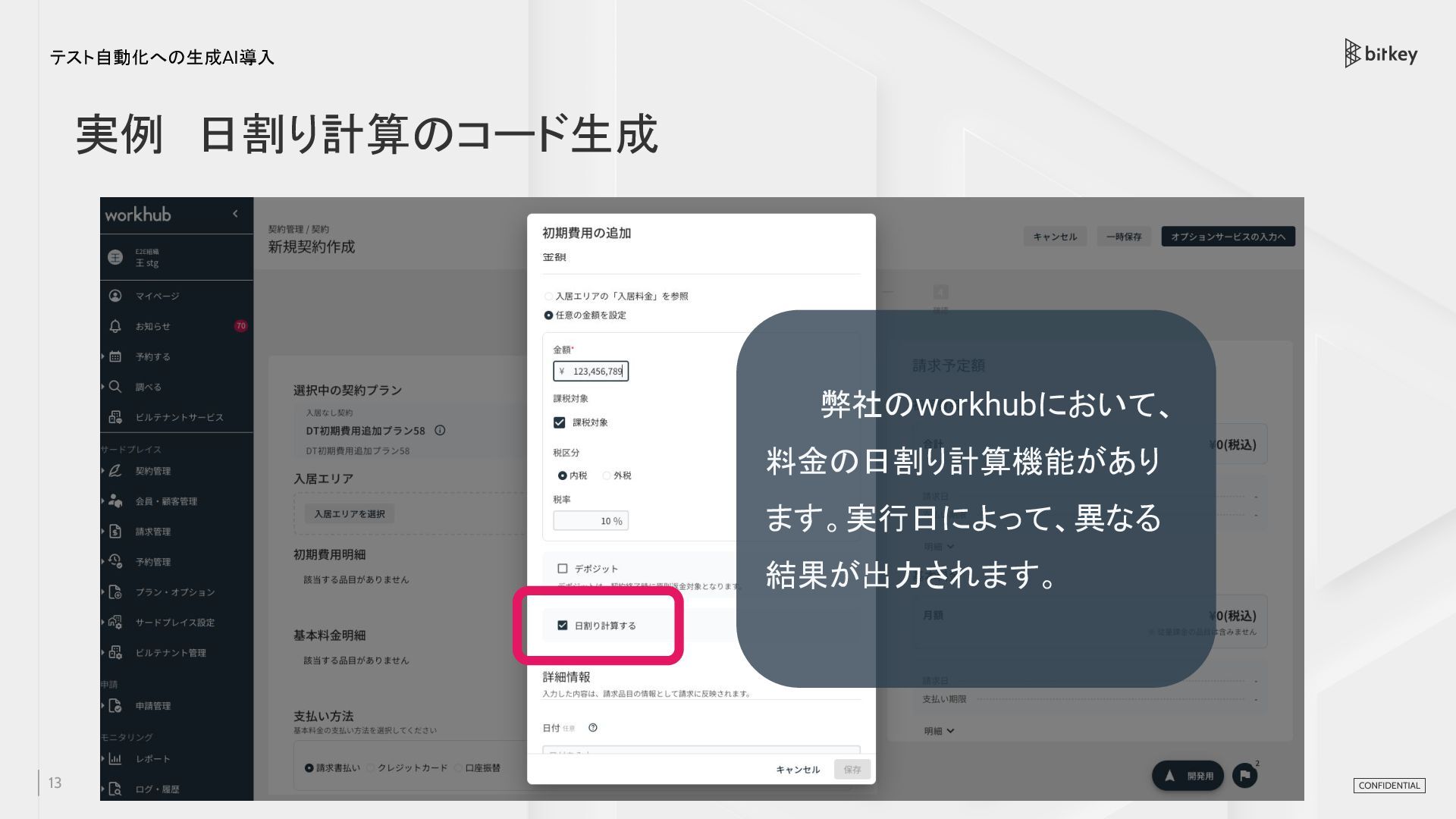Viewport: 1456px width, 819px height.
Task: Click the search-document icon beside ログ・履歴
Action: point(115,789)
